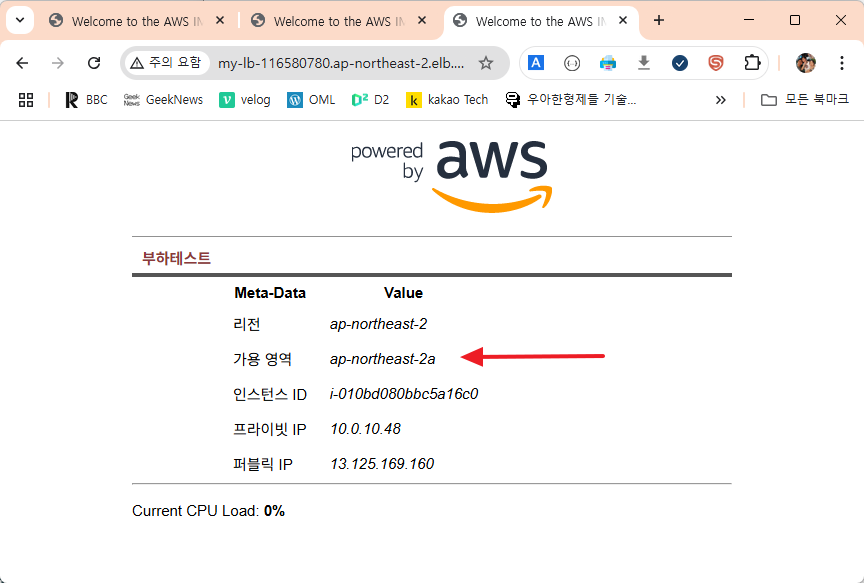Screen dimensions: 864x583
Task: Open the circular braces extension icon
Action: [572, 64]
